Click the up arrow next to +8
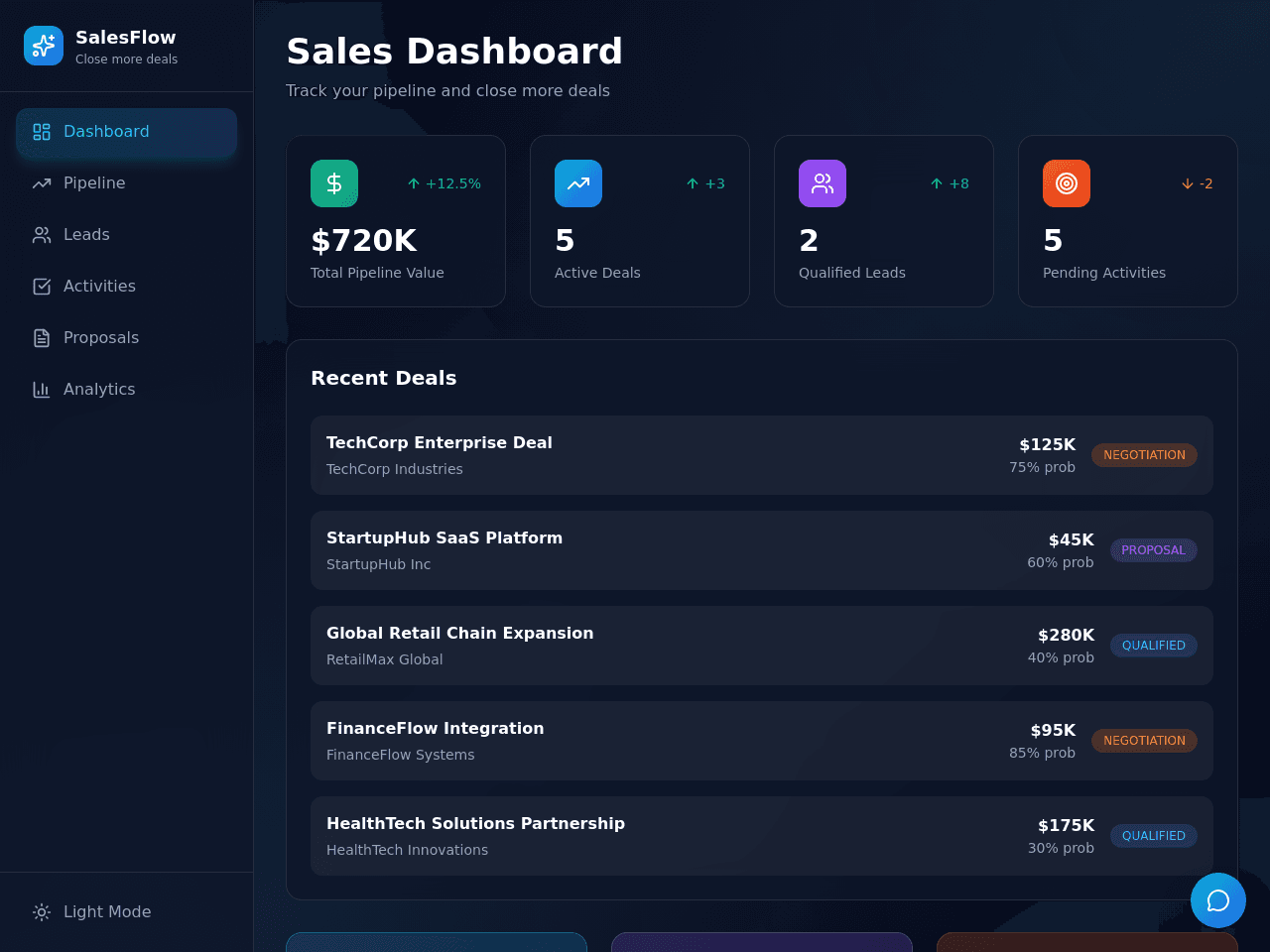The image size is (1270, 952). [937, 183]
